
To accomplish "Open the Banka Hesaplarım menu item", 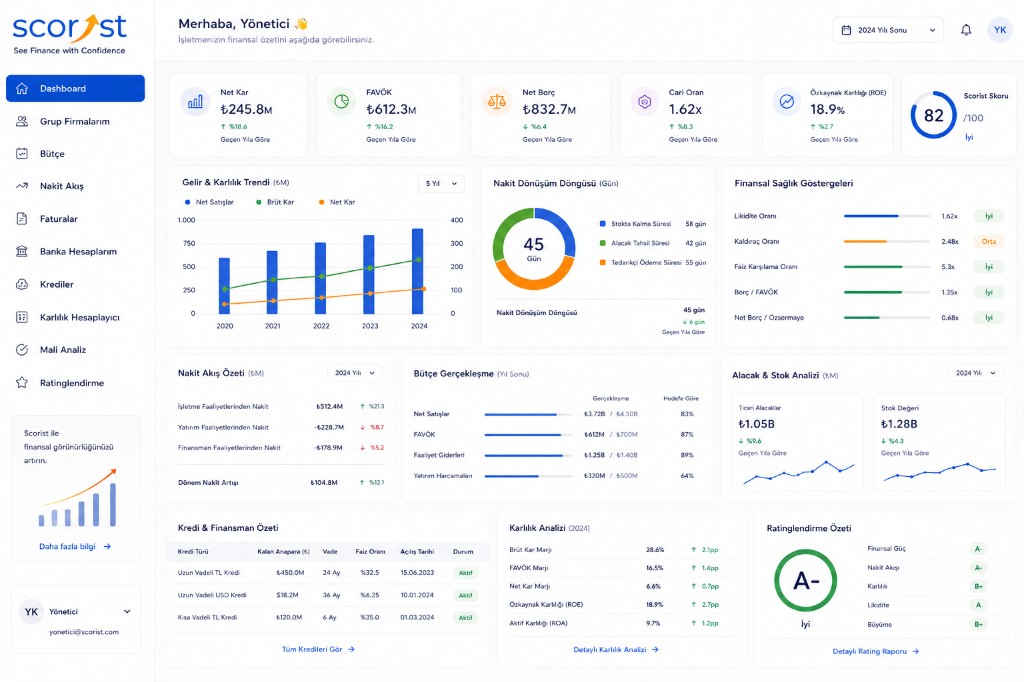I will coord(75,252).
